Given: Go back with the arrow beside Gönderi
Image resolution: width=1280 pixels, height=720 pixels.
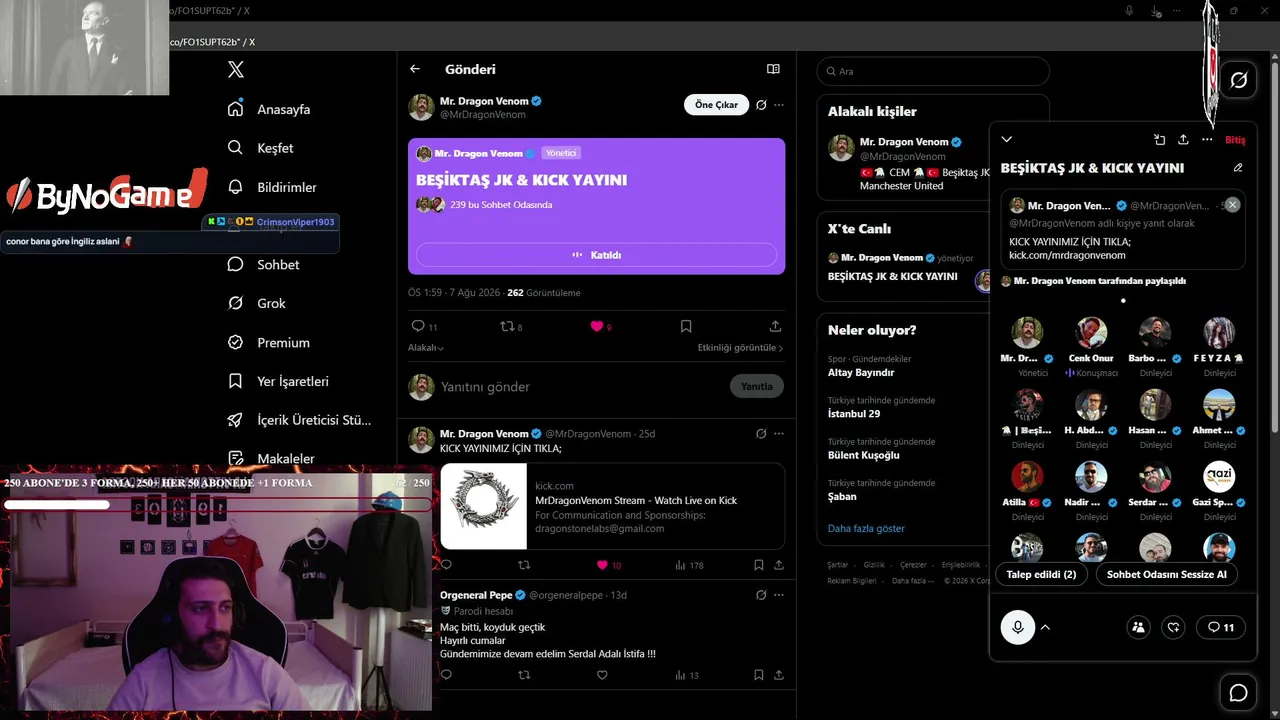Looking at the screenshot, I should tap(415, 69).
